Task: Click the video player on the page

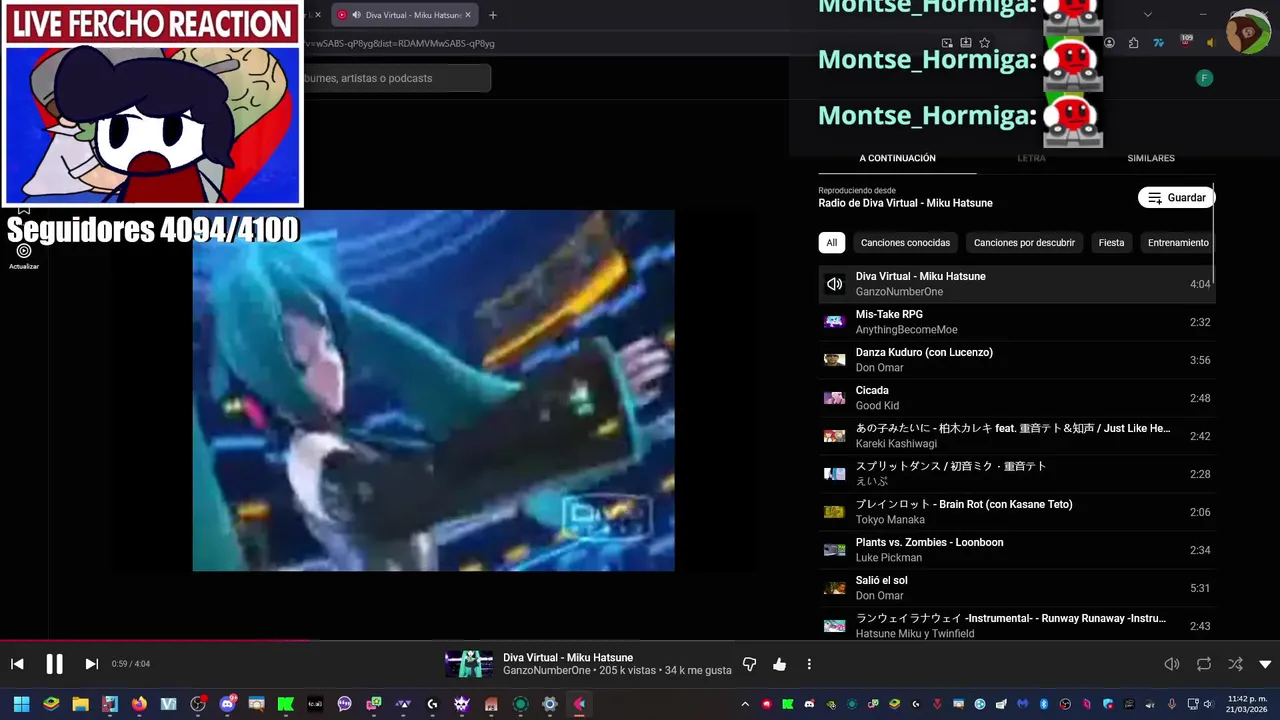Action: click(x=433, y=390)
